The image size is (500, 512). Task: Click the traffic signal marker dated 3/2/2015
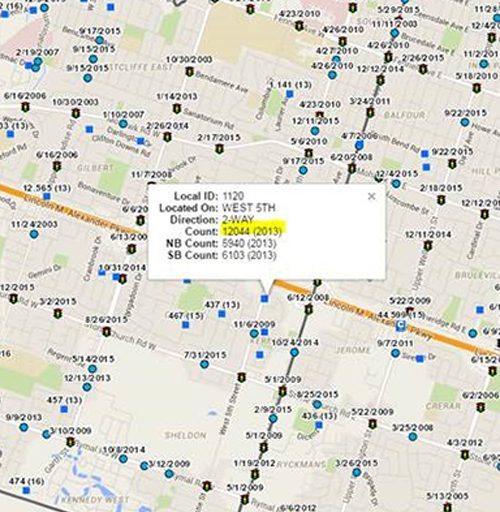[x=58, y=313]
